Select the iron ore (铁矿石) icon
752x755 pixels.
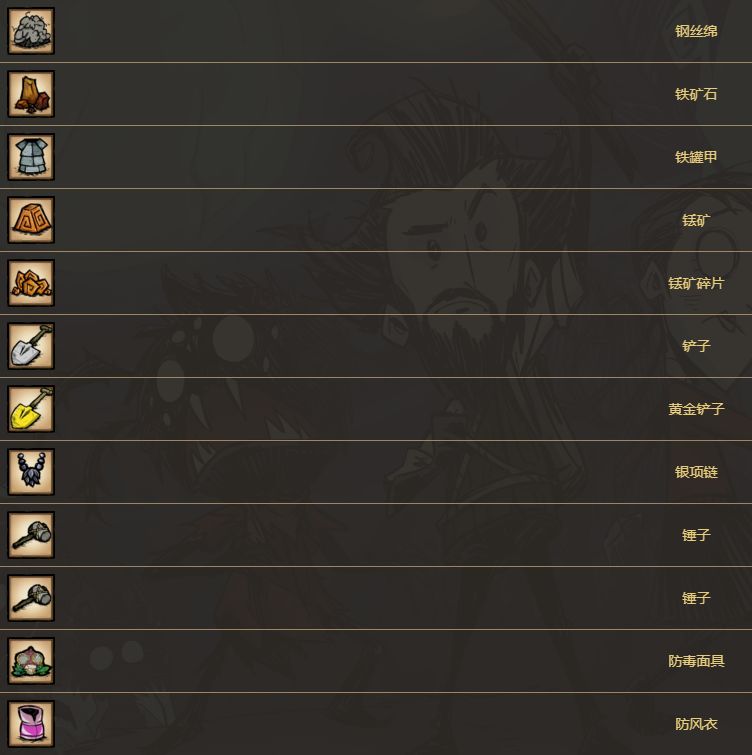click(x=31, y=94)
